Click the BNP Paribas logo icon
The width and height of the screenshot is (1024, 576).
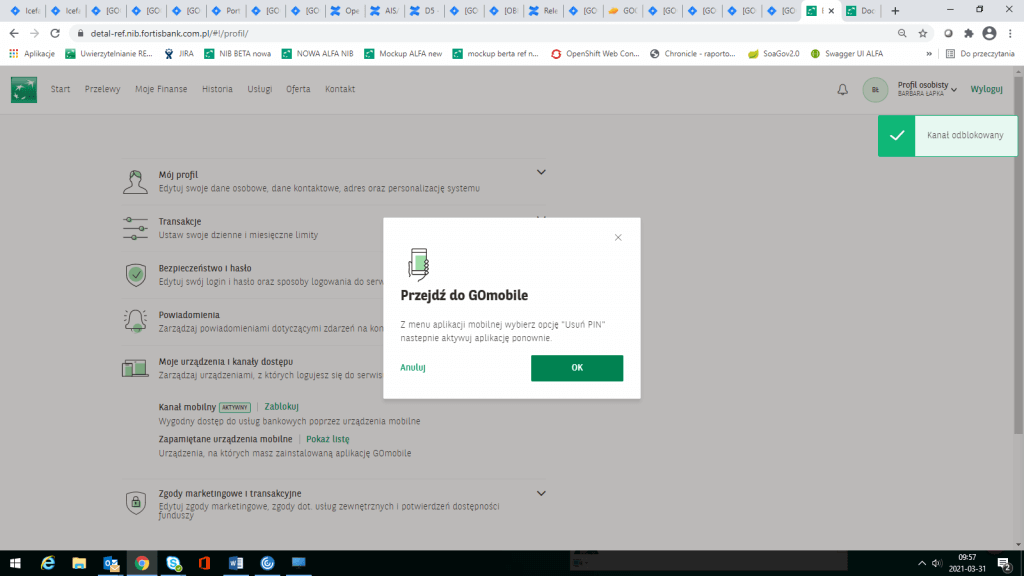pyautogui.click(x=24, y=90)
